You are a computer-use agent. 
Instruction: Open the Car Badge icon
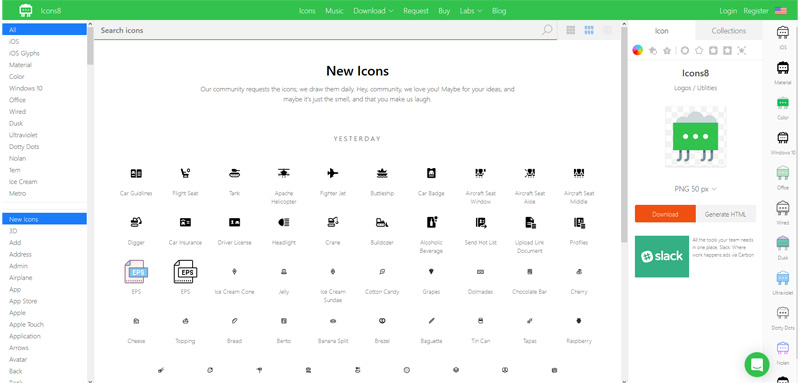[431, 173]
